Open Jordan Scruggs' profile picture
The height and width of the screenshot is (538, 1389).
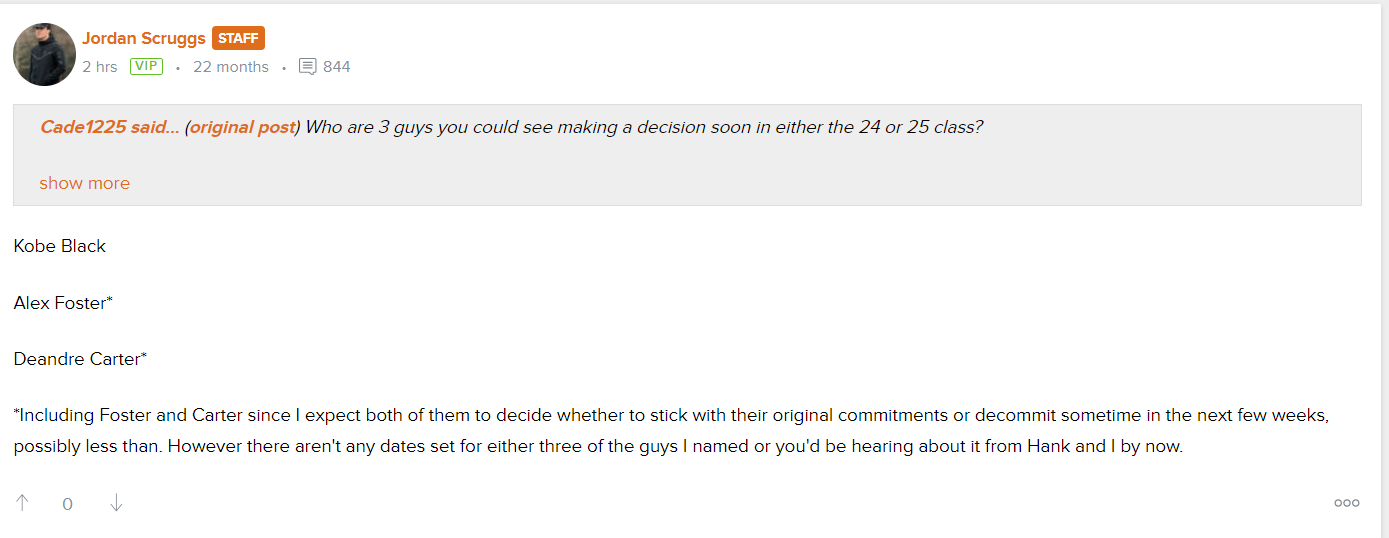coord(44,54)
